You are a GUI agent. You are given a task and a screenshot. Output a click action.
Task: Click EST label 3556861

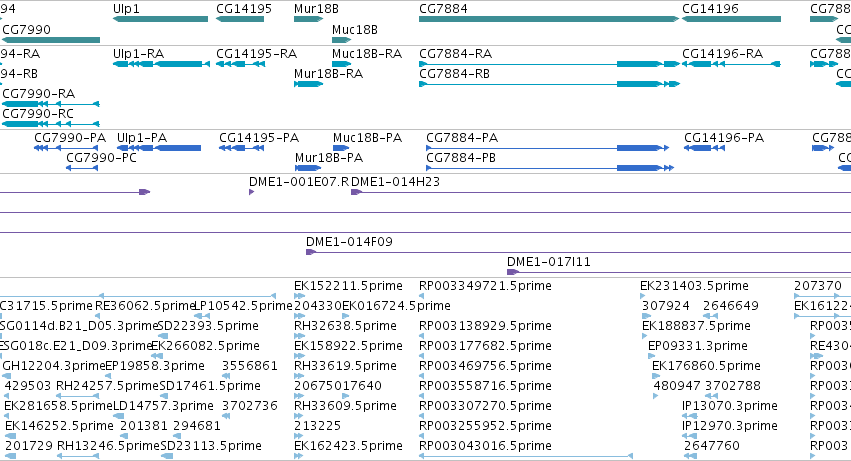250,366
